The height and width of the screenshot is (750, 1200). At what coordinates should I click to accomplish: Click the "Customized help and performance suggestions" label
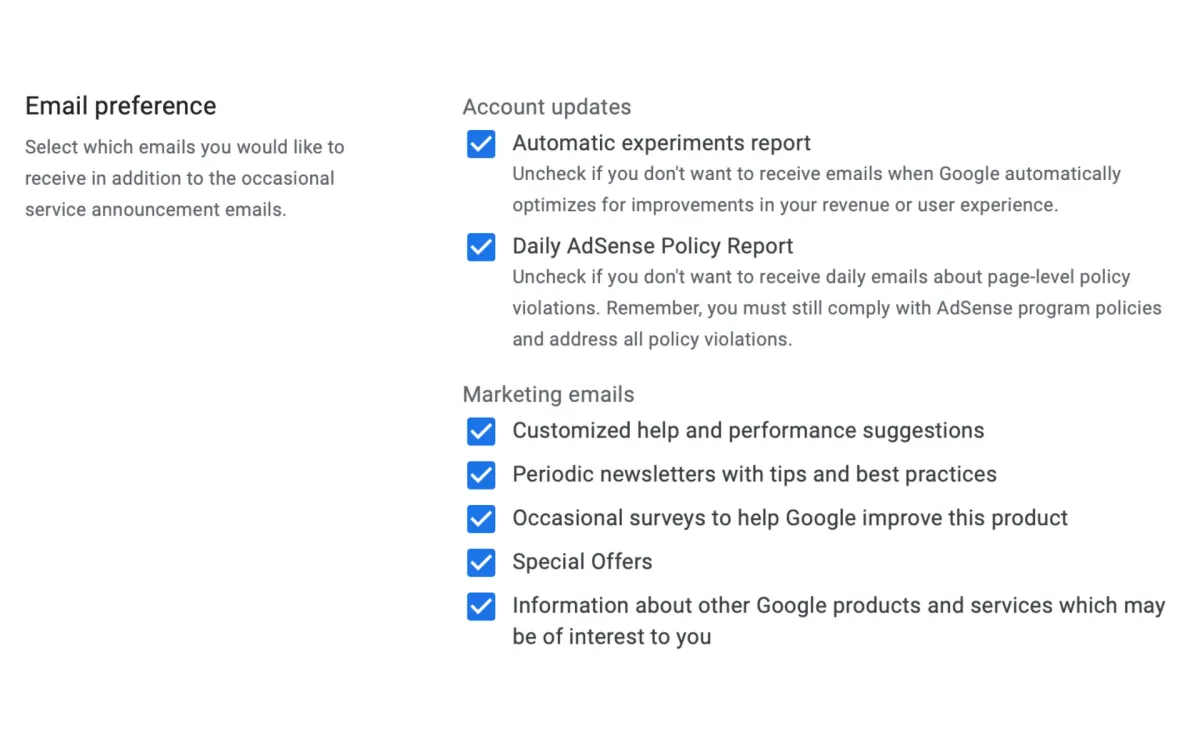(748, 431)
